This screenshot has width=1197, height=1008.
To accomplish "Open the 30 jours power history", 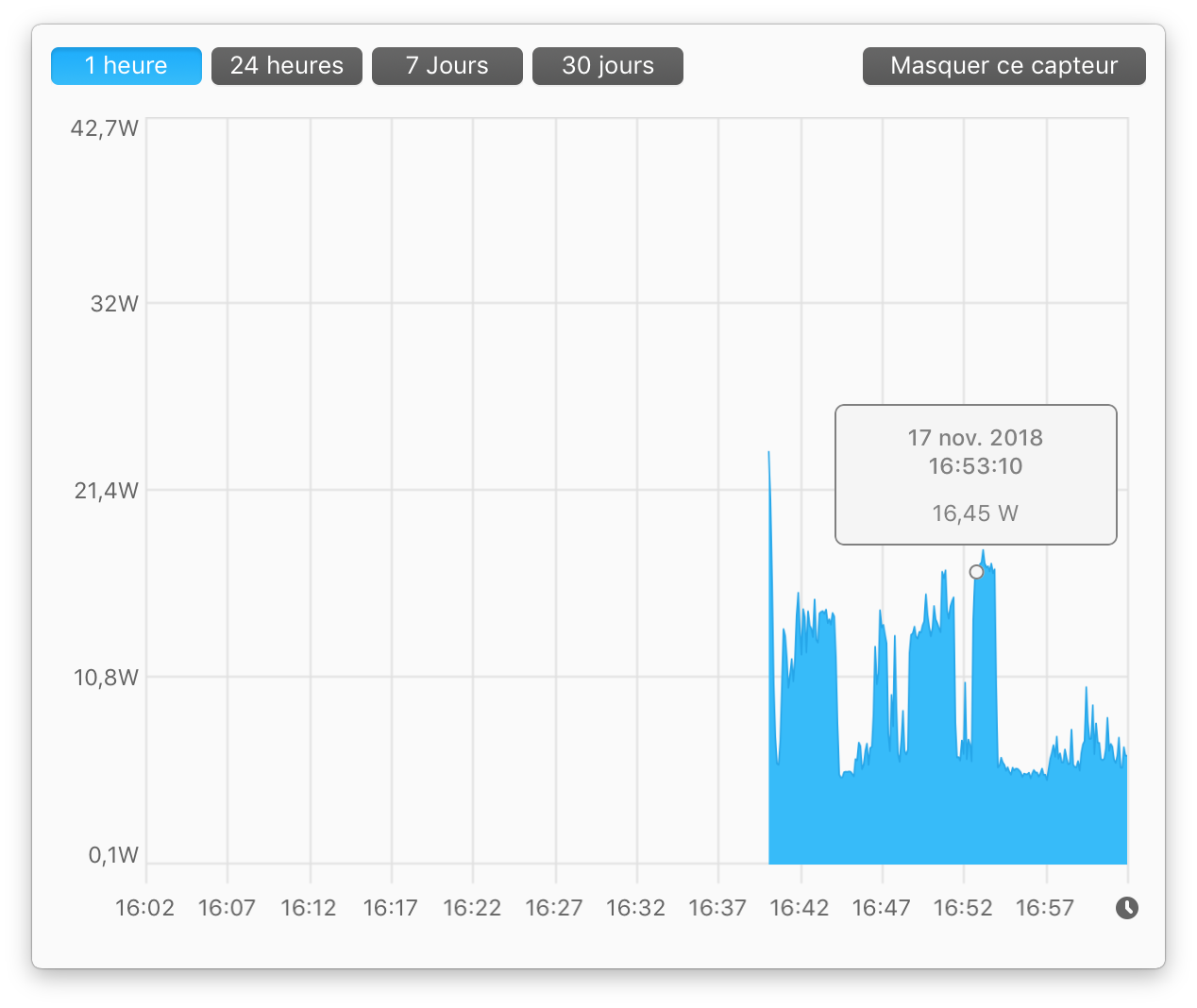I will [607, 65].
